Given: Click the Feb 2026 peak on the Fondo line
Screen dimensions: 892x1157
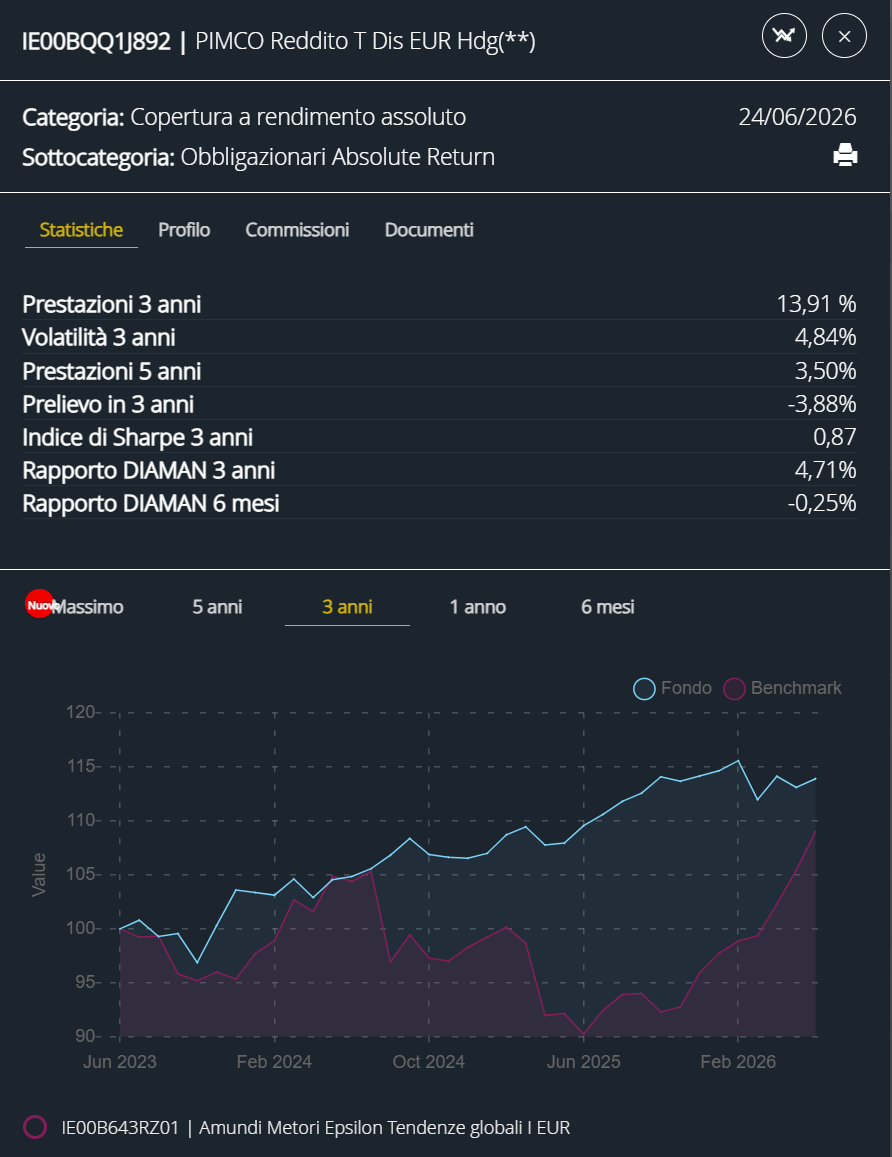Looking at the screenshot, I should click(739, 761).
